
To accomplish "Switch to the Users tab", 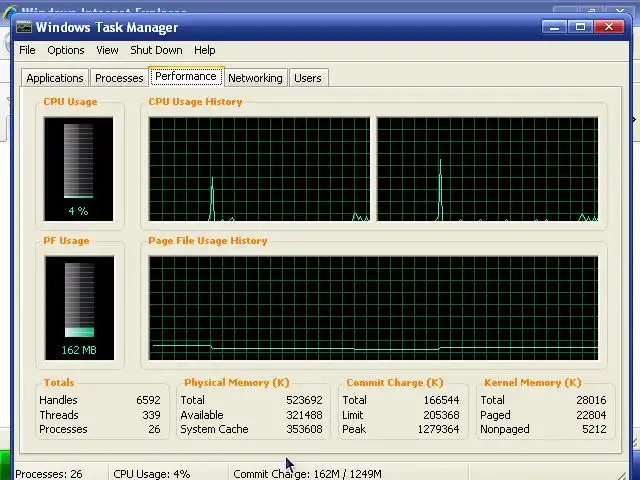I will pyautogui.click(x=308, y=78).
